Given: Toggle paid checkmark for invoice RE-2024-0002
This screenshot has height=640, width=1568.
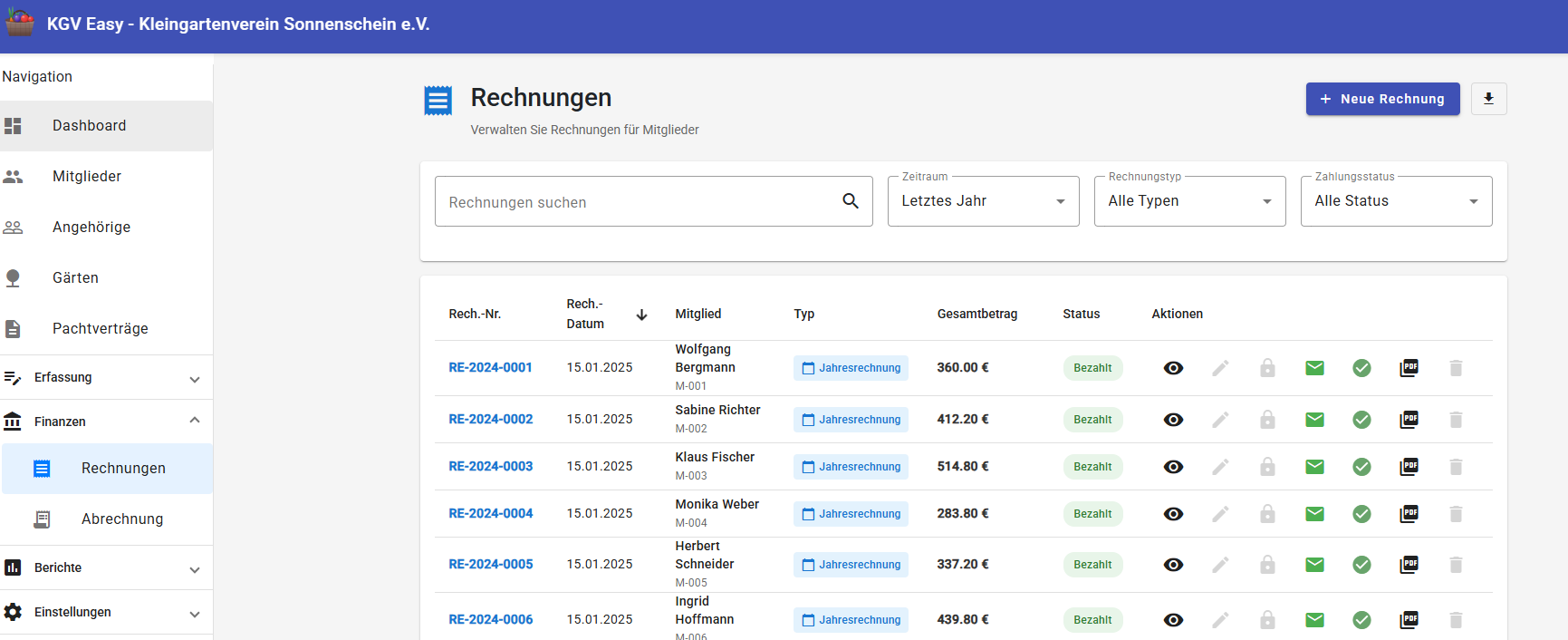Looking at the screenshot, I should click(1361, 420).
